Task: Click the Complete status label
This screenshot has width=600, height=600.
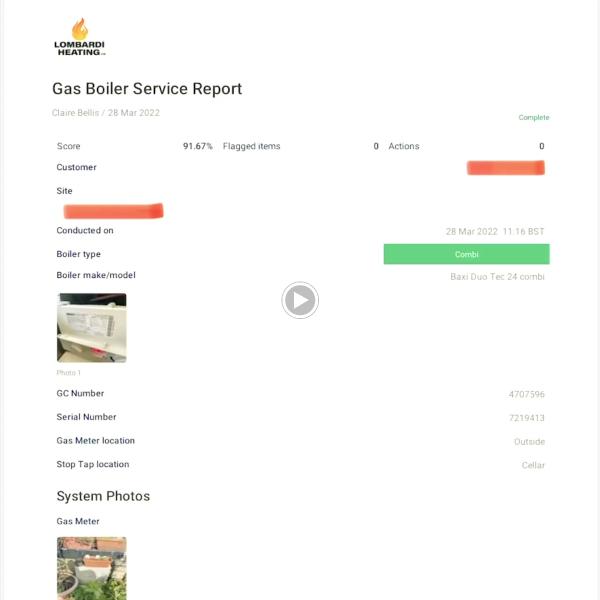Action: pyautogui.click(x=533, y=118)
